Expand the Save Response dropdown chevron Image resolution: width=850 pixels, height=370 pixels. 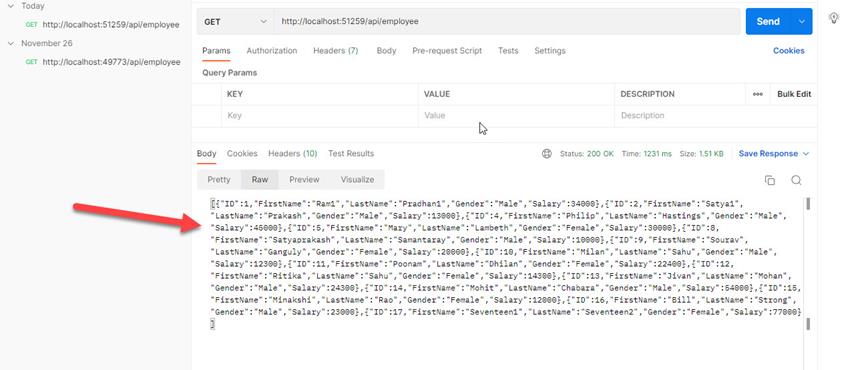(806, 154)
